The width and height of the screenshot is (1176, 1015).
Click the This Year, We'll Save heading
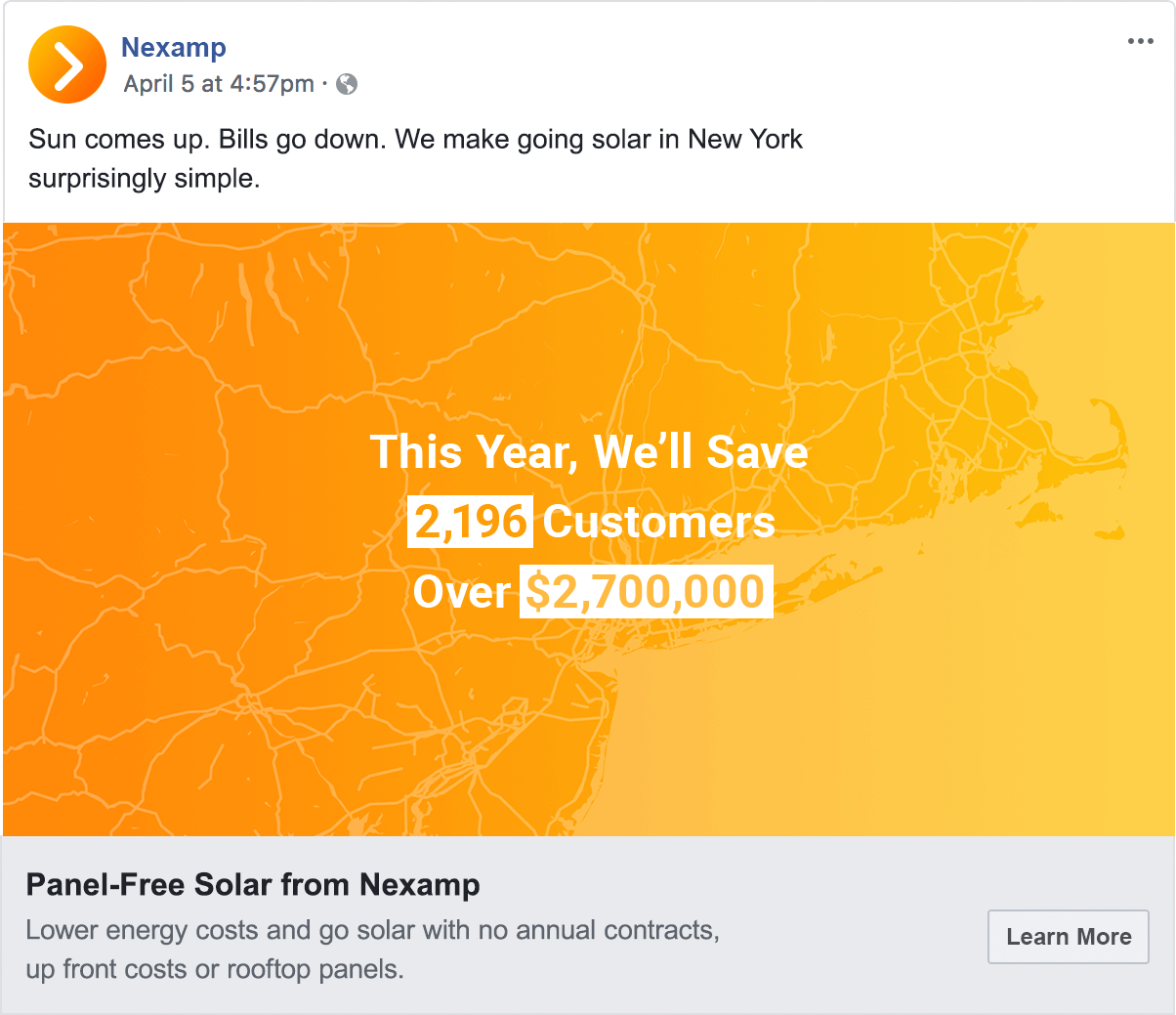[589, 452]
